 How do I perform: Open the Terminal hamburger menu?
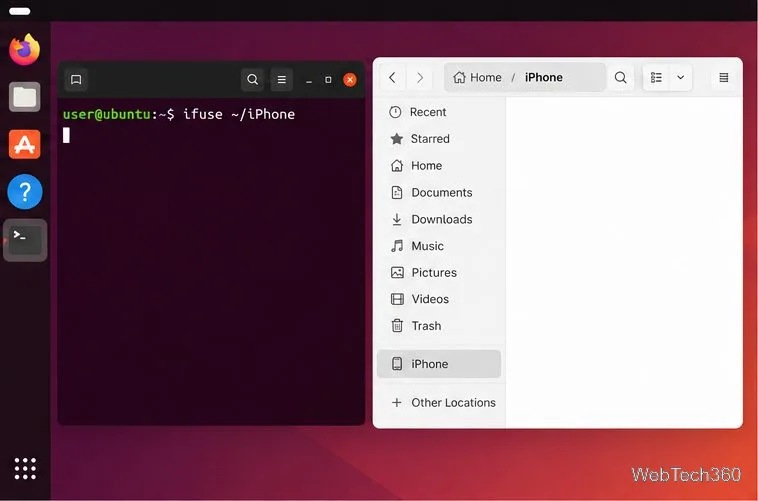point(281,79)
